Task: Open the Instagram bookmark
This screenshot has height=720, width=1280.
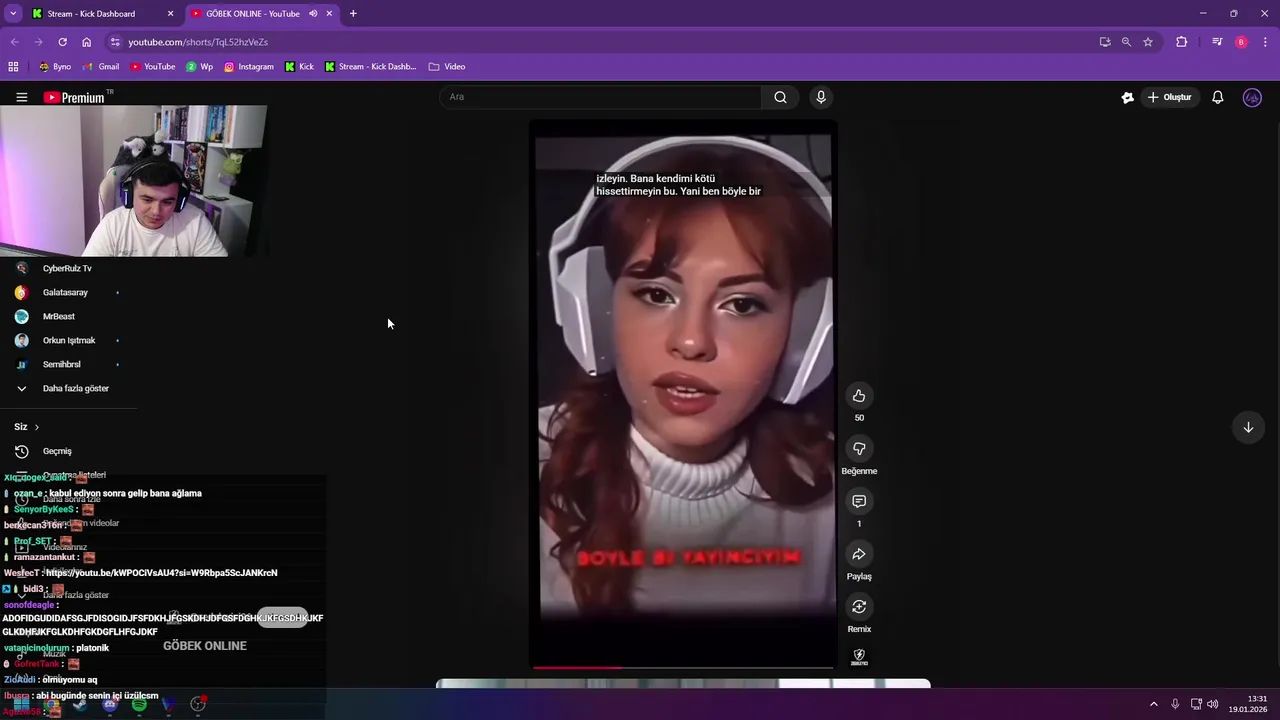Action: point(248,67)
